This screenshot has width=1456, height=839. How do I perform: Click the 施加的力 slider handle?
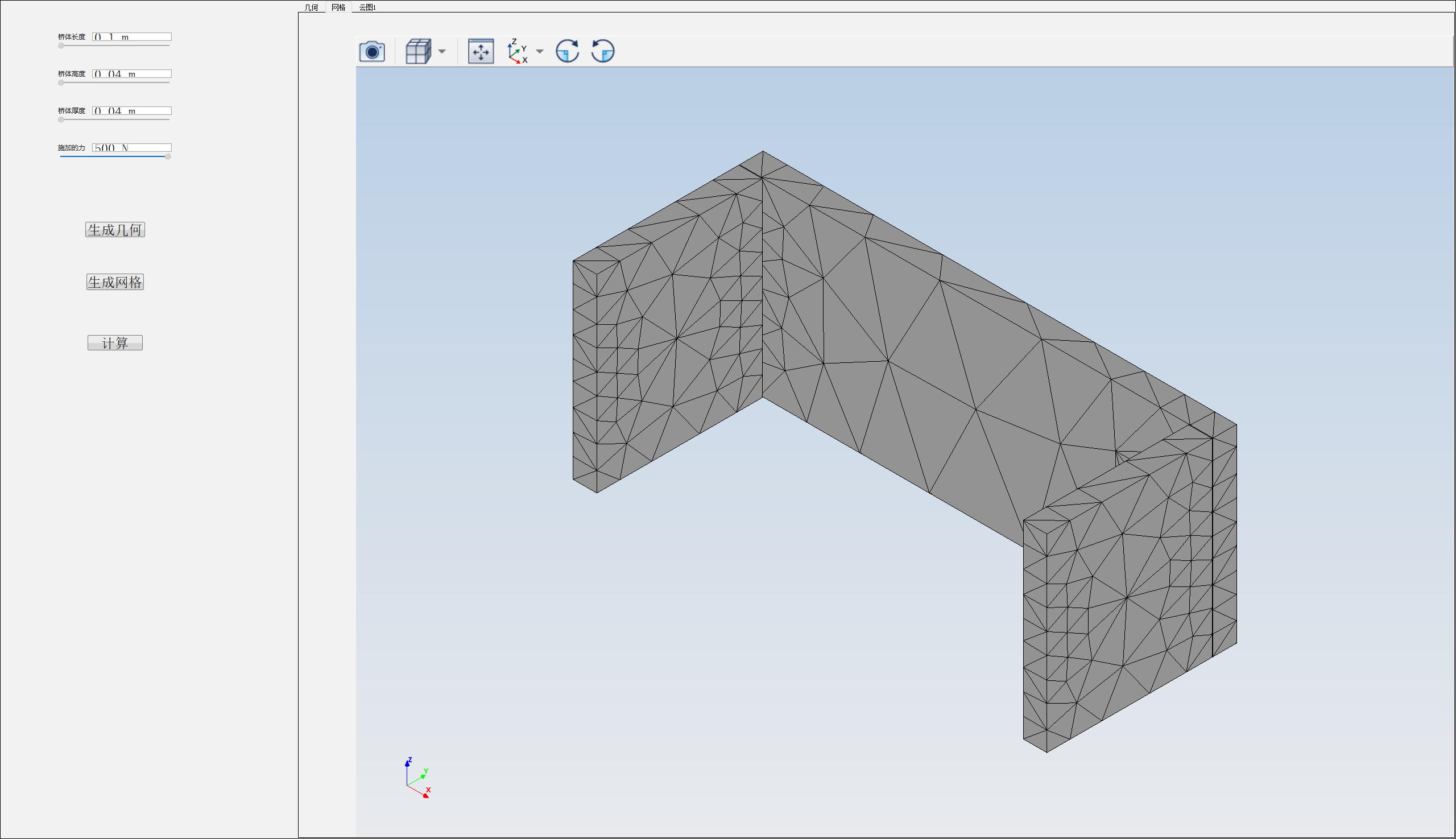(x=168, y=156)
